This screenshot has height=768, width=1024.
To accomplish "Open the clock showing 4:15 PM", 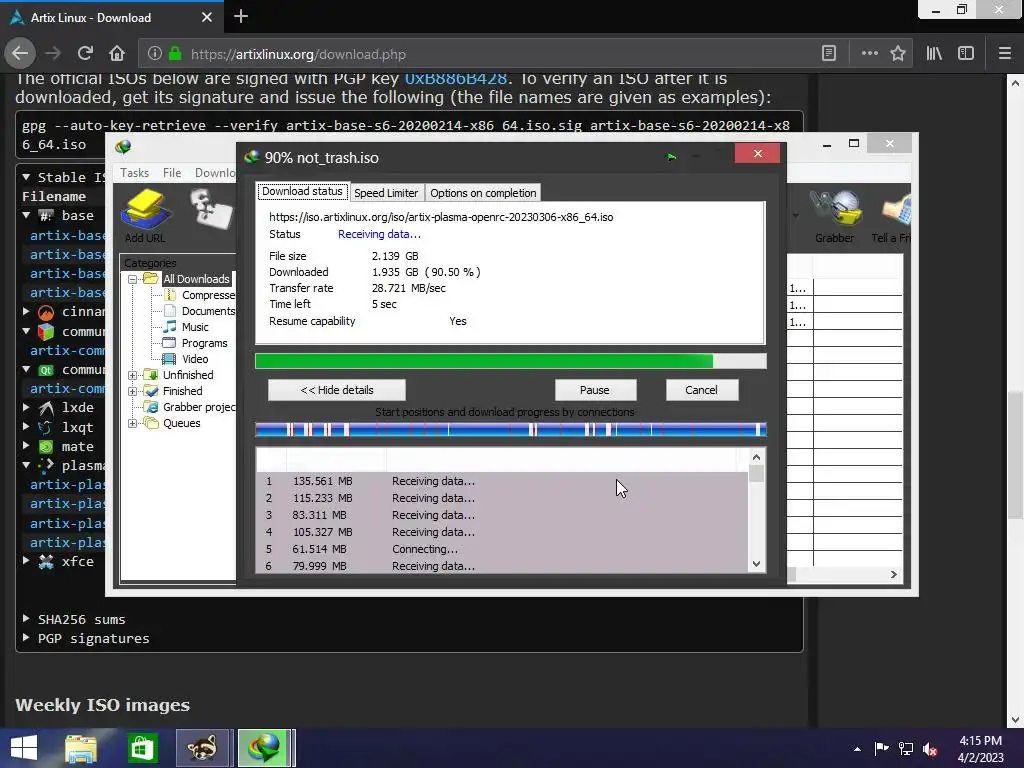I will (x=981, y=749).
